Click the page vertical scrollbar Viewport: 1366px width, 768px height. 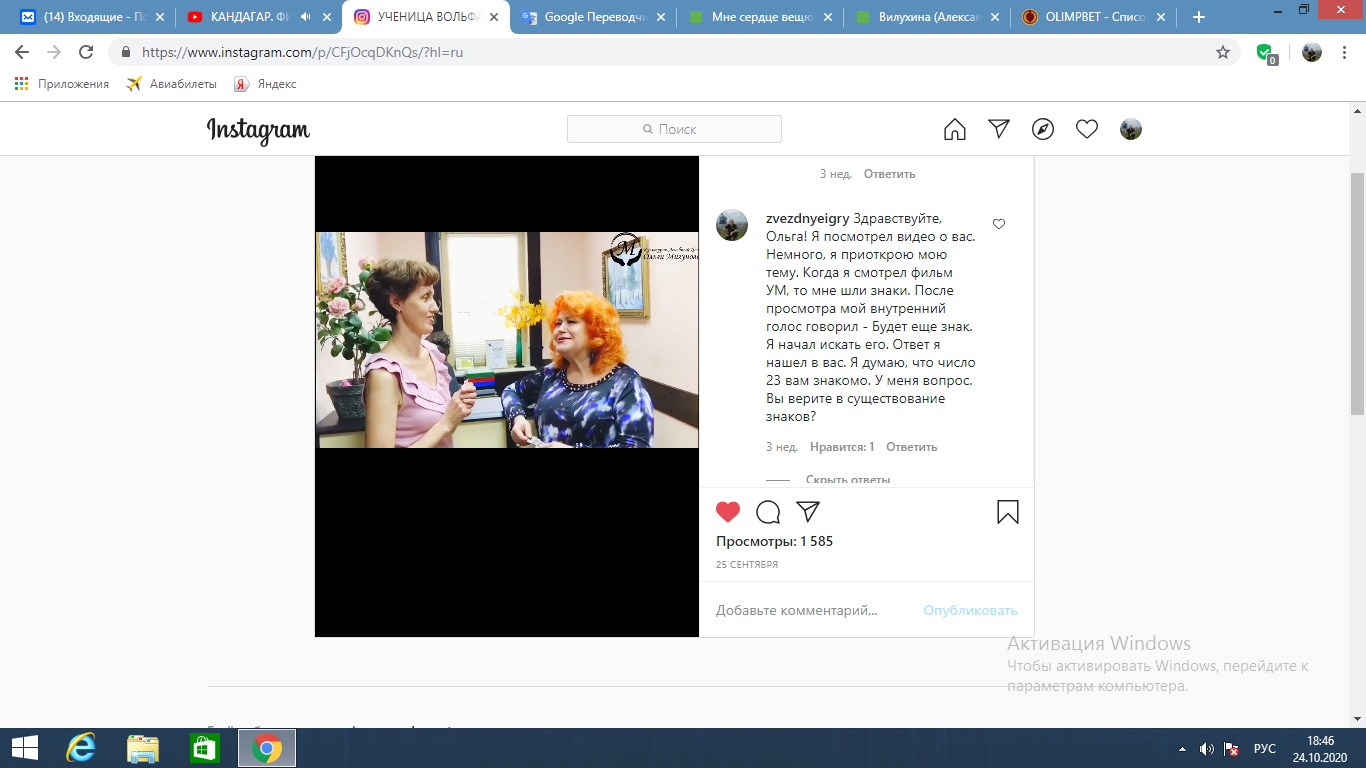pos(1357,293)
